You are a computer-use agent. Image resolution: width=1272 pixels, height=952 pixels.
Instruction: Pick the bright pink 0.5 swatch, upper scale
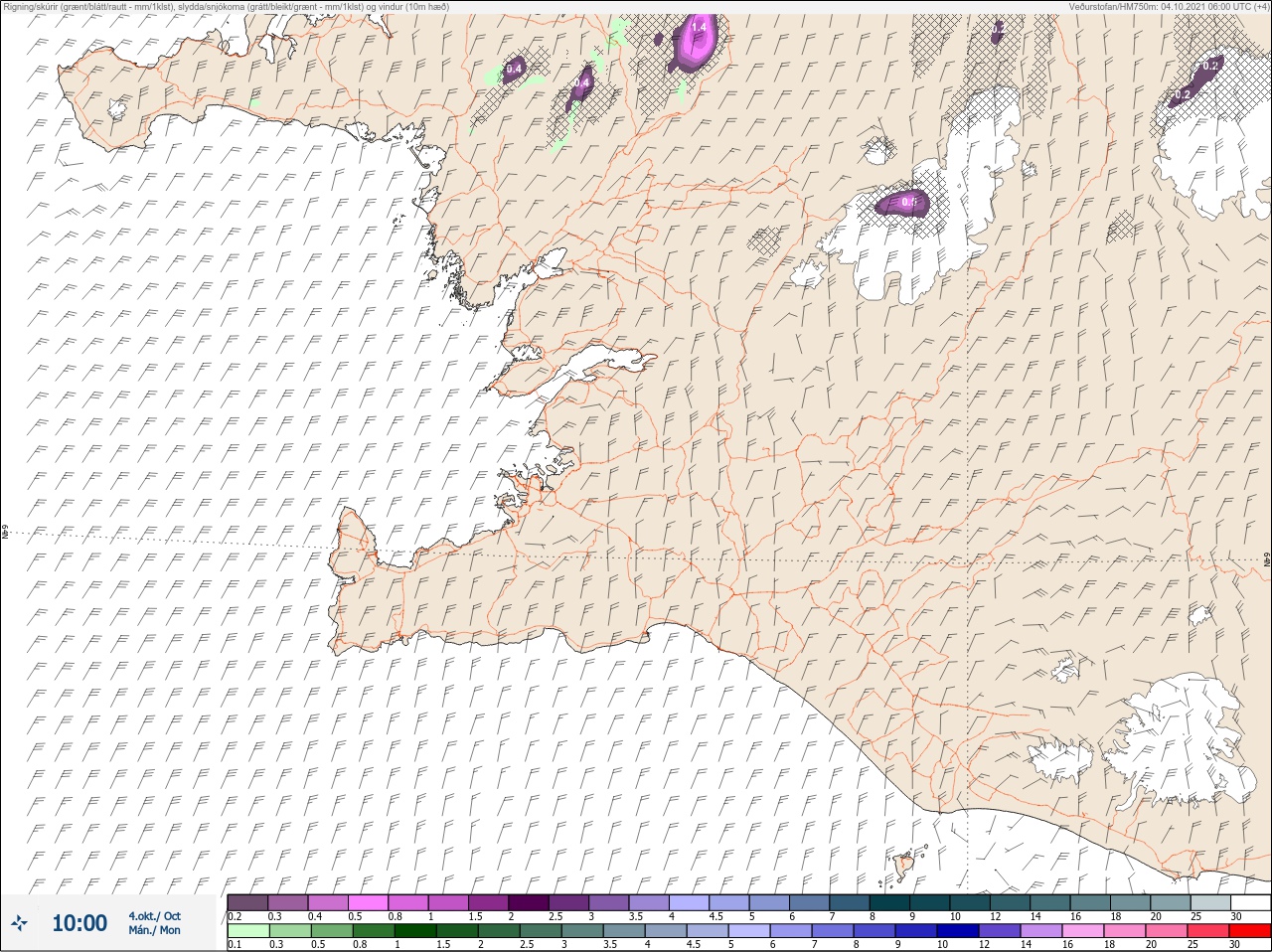click(x=369, y=902)
